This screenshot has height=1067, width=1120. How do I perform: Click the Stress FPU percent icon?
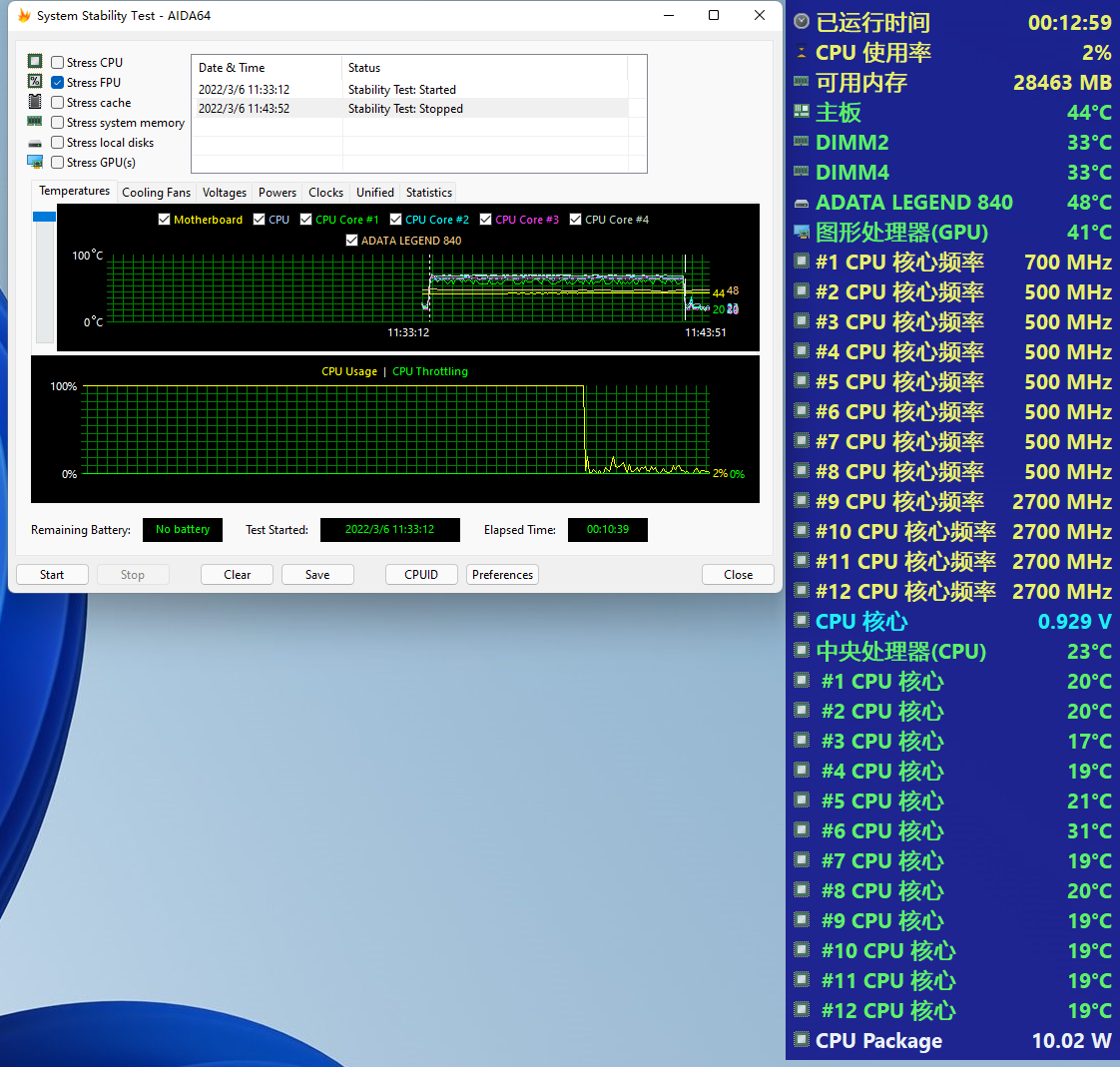35,82
